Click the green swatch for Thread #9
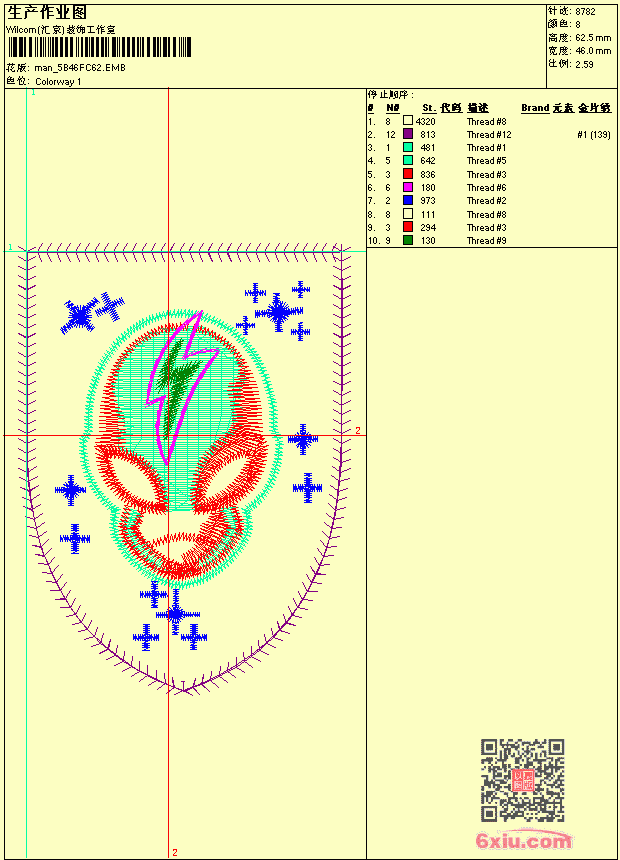This screenshot has width=620, height=860. 408,240
